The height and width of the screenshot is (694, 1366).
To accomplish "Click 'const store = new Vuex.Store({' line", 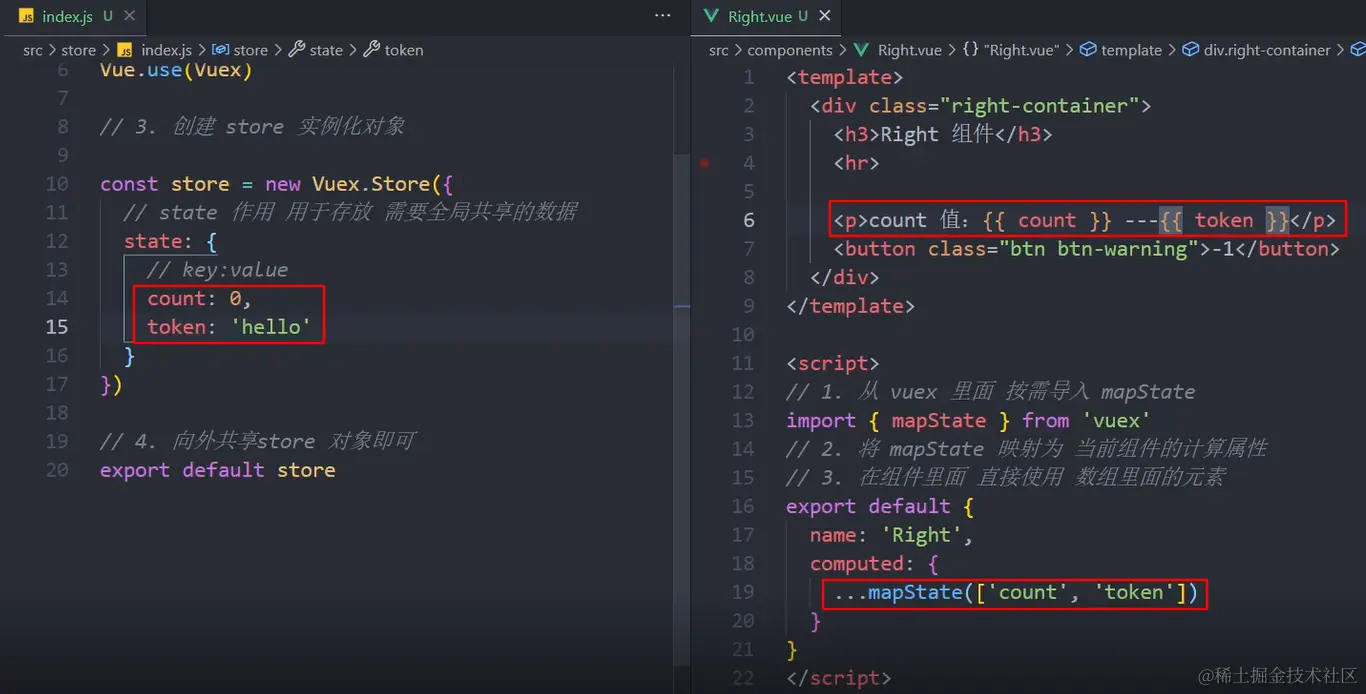I will coord(277,184).
